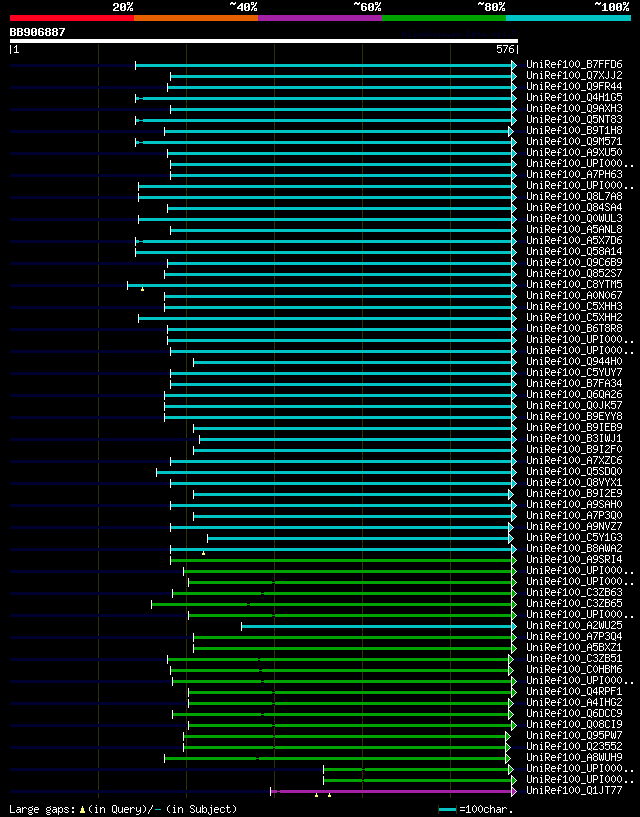Click the arrowhead ending the UniRef100_C5Y1G3 alignment
Viewport: 640px width, 817px height.
[x=511, y=538]
